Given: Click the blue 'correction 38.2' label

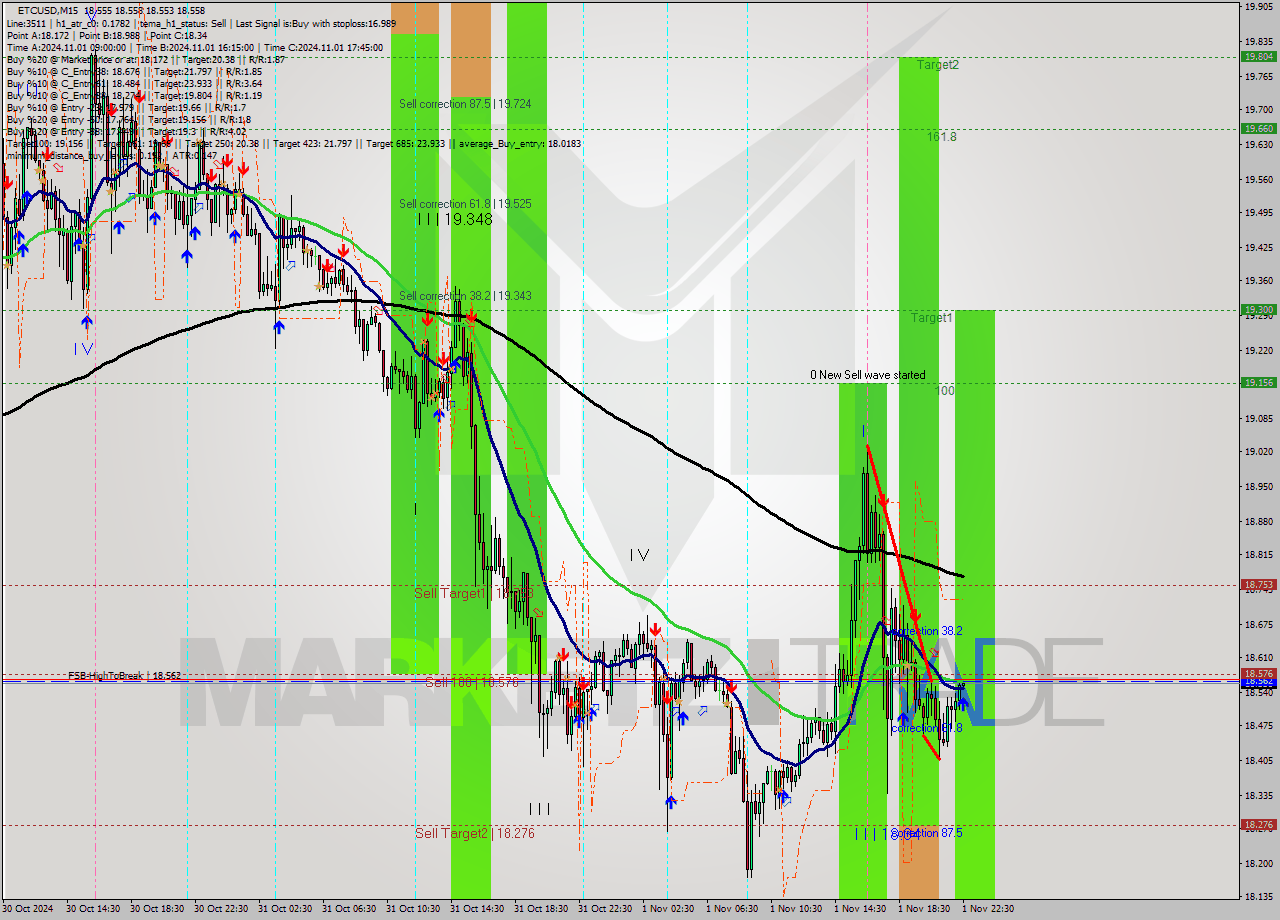Looking at the screenshot, I should click(927, 631).
